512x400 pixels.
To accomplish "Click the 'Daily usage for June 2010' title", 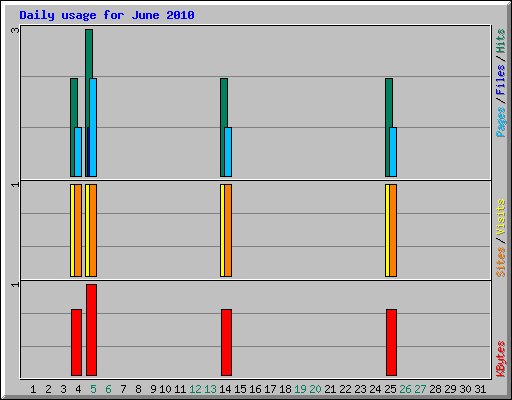I will pyautogui.click(x=107, y=15).
